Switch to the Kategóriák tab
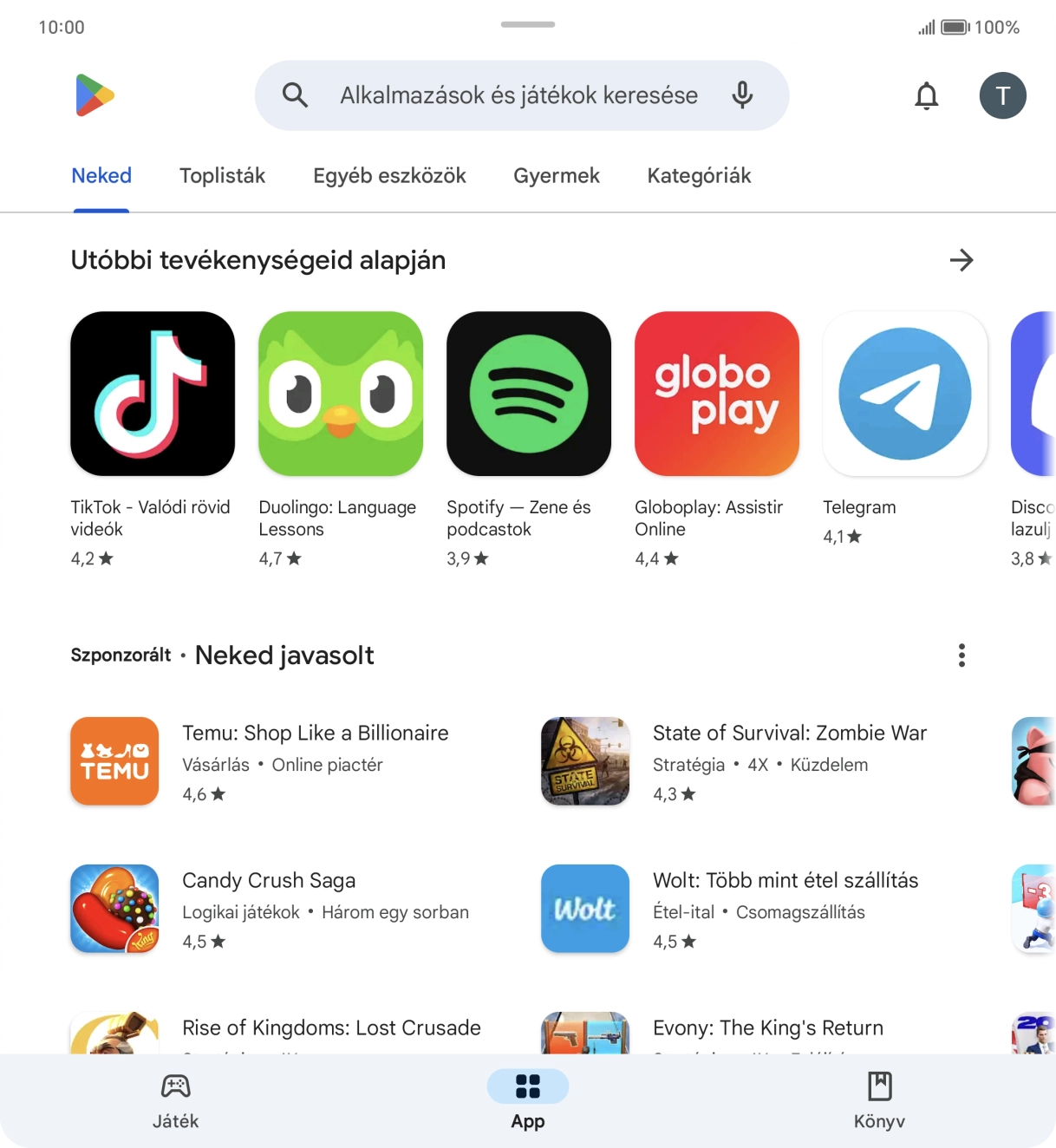The height and width of the screenshot is (1148, 1056). point(699,176)
